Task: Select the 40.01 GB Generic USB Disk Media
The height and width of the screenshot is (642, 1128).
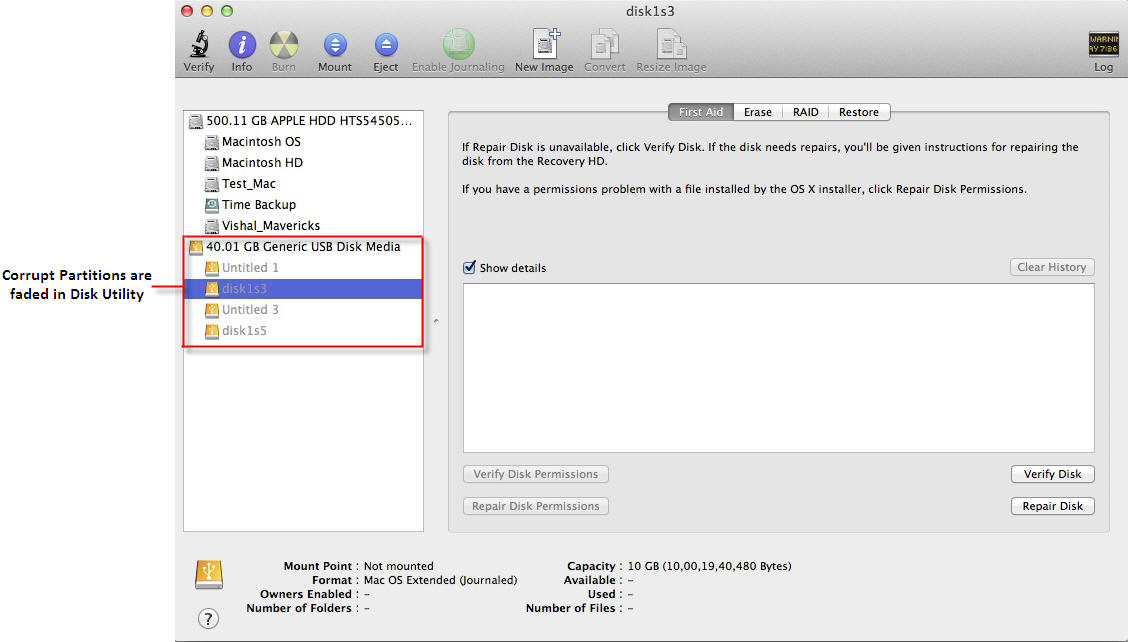Action: 303,247
